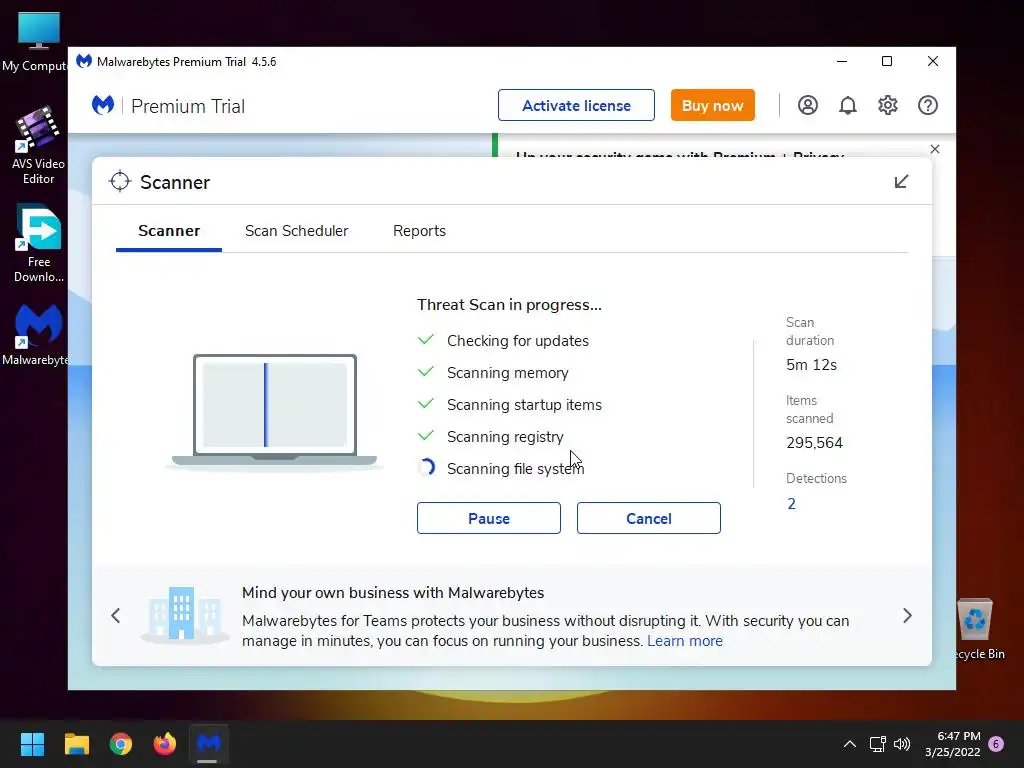The height and width of the screenshot is (768, 1024).
Task: Open AVS Video Editor desktop shortcut
Action: coord(38,146)
